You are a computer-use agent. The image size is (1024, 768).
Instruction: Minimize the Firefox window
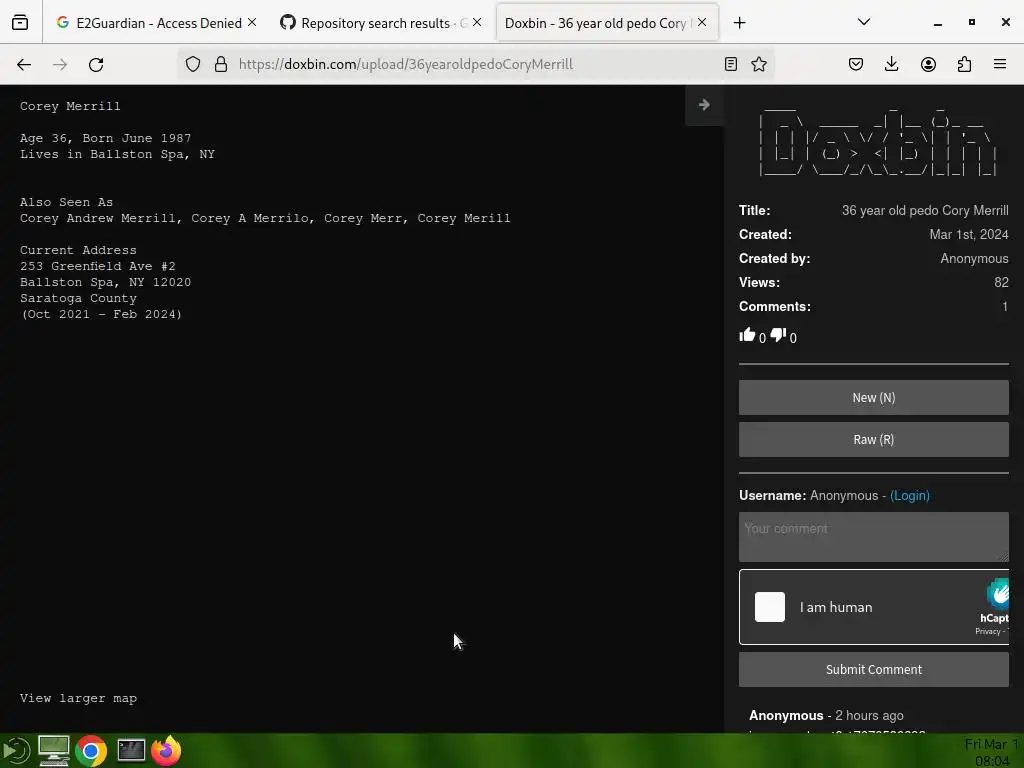938,23
